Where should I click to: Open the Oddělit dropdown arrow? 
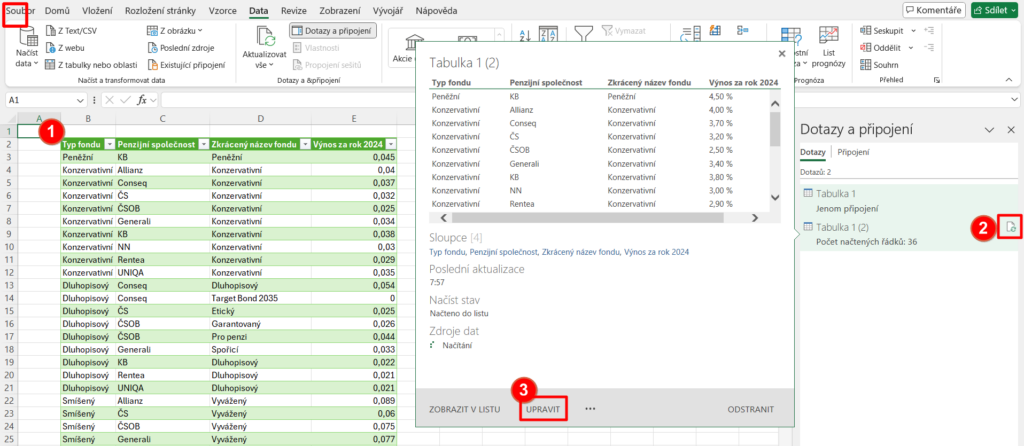coord(912,47)
